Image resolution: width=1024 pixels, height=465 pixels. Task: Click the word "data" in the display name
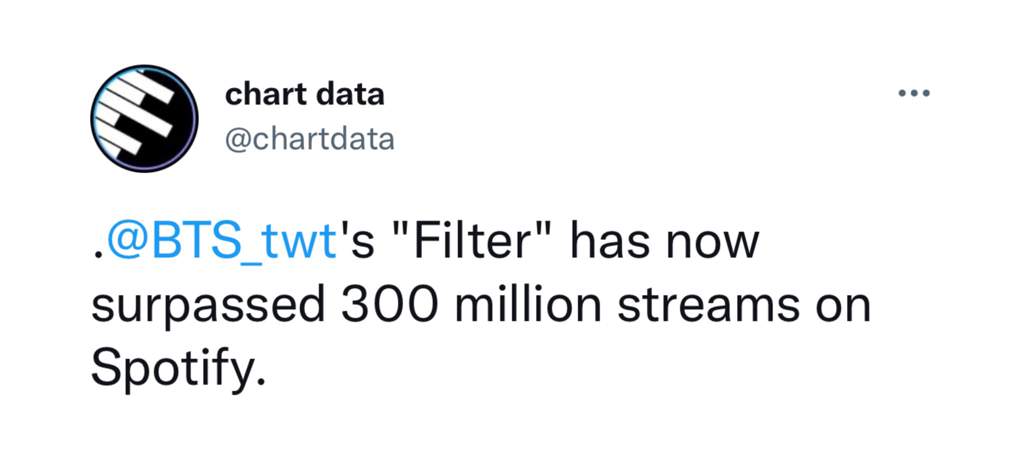(x=350, y=95)
